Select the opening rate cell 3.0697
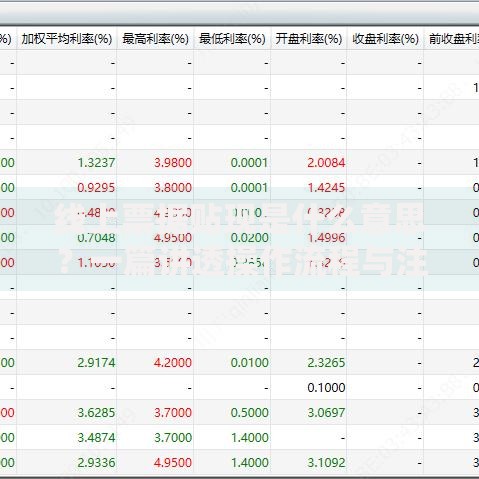The image size is (479, 479). (x=326, y=413)
